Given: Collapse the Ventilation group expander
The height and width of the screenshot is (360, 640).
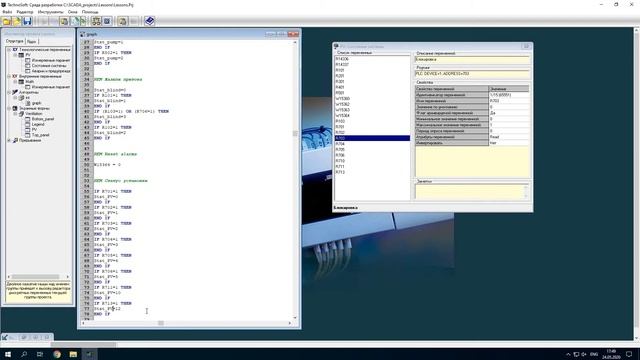Looking at the screenshot, I should 15,113.
